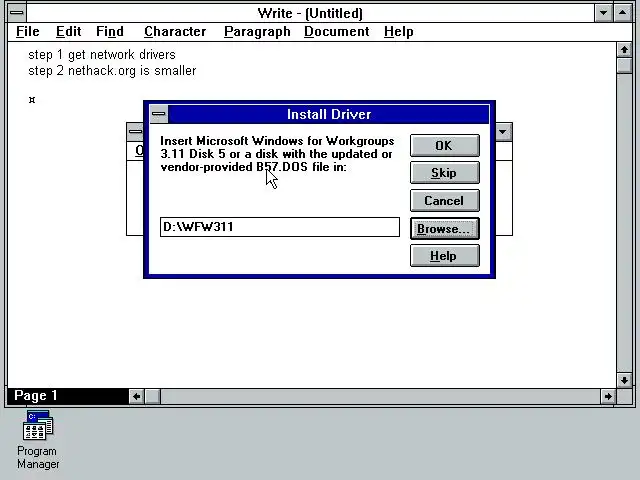Open the Find menu in Write

(x=110, y=31)
